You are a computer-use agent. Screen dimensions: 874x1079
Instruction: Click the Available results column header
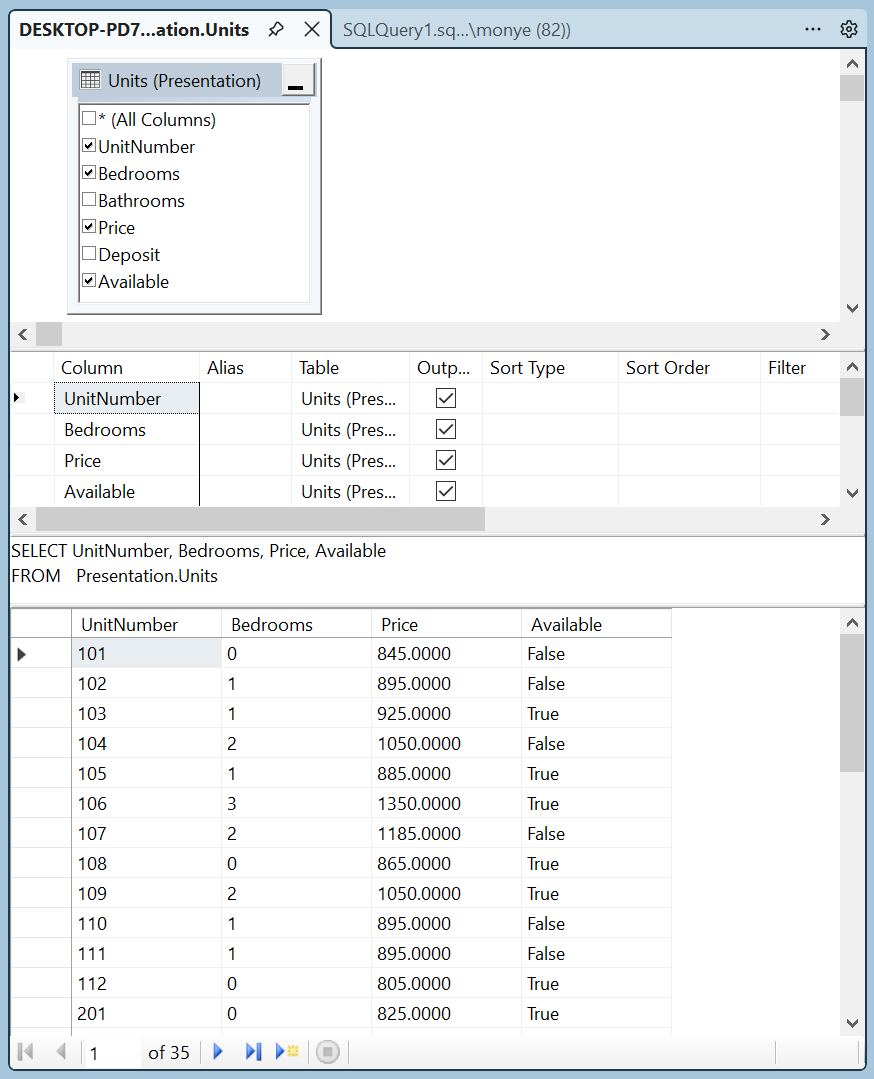[x=597, y=624]
